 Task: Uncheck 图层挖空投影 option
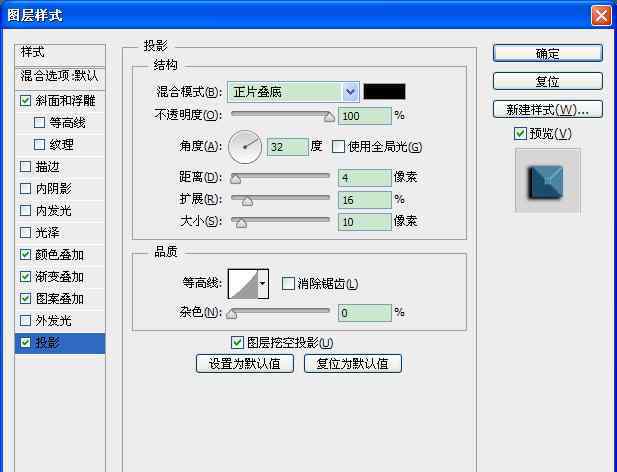tap(237, 343)
